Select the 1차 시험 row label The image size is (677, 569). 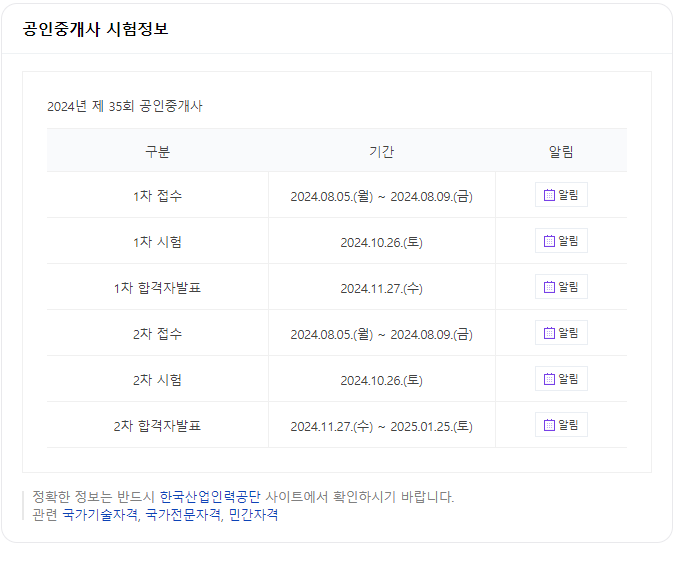(158, 242)
